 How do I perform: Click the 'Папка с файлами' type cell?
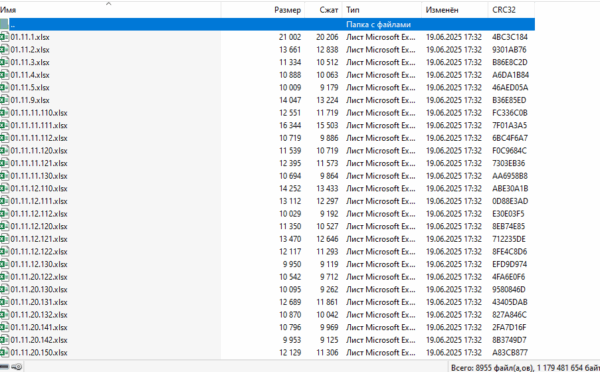tap(378, 24)
